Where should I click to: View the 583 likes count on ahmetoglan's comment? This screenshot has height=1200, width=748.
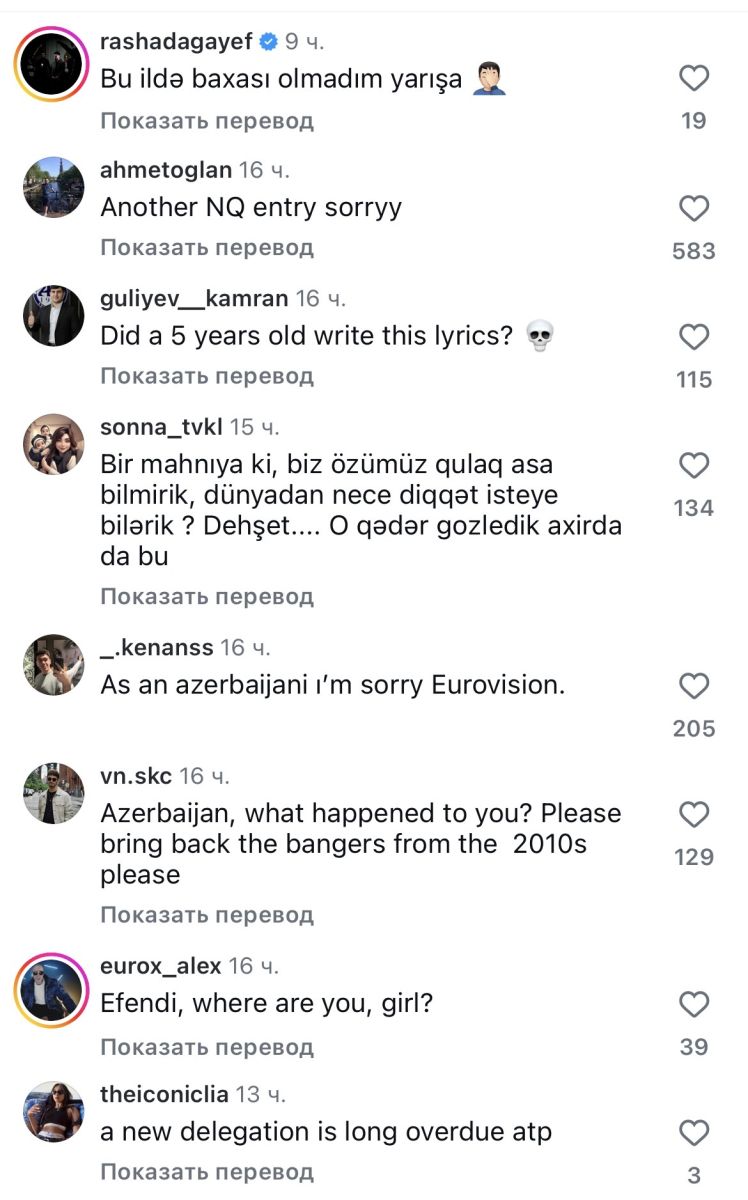coord(693,251)
